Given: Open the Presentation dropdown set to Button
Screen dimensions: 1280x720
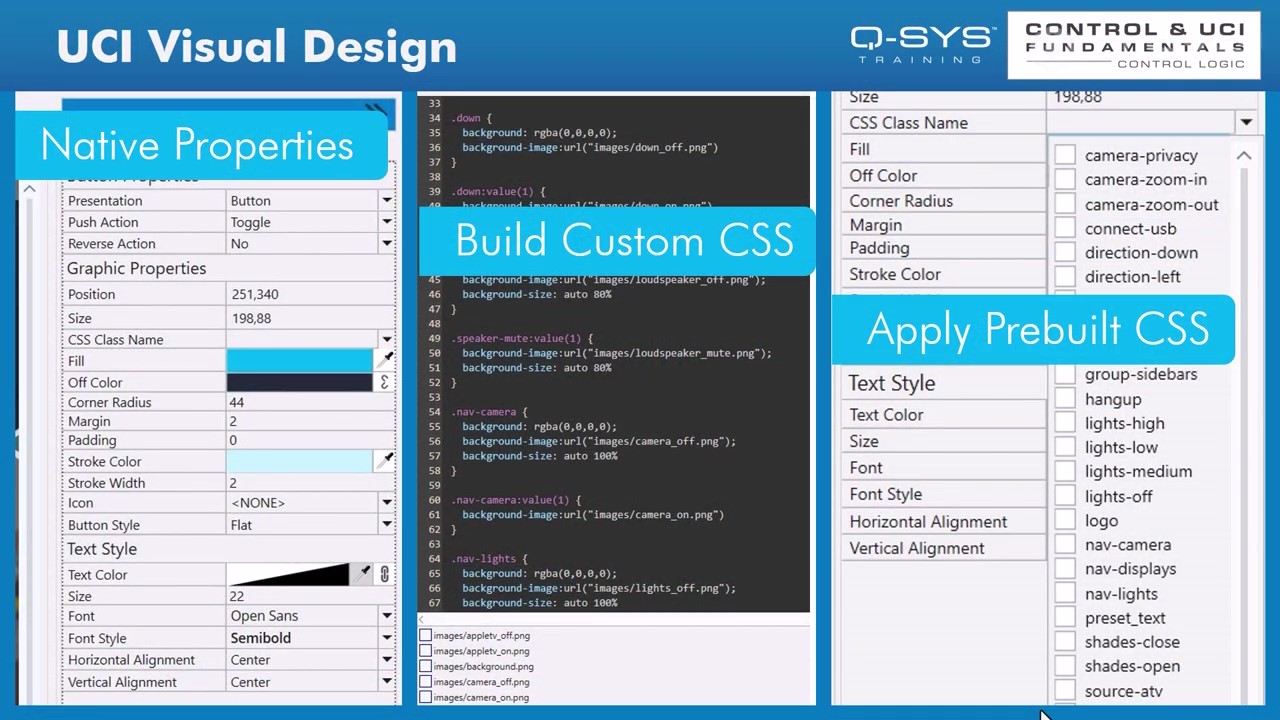Looking at the screenshot, I should (x=386, y=200).
